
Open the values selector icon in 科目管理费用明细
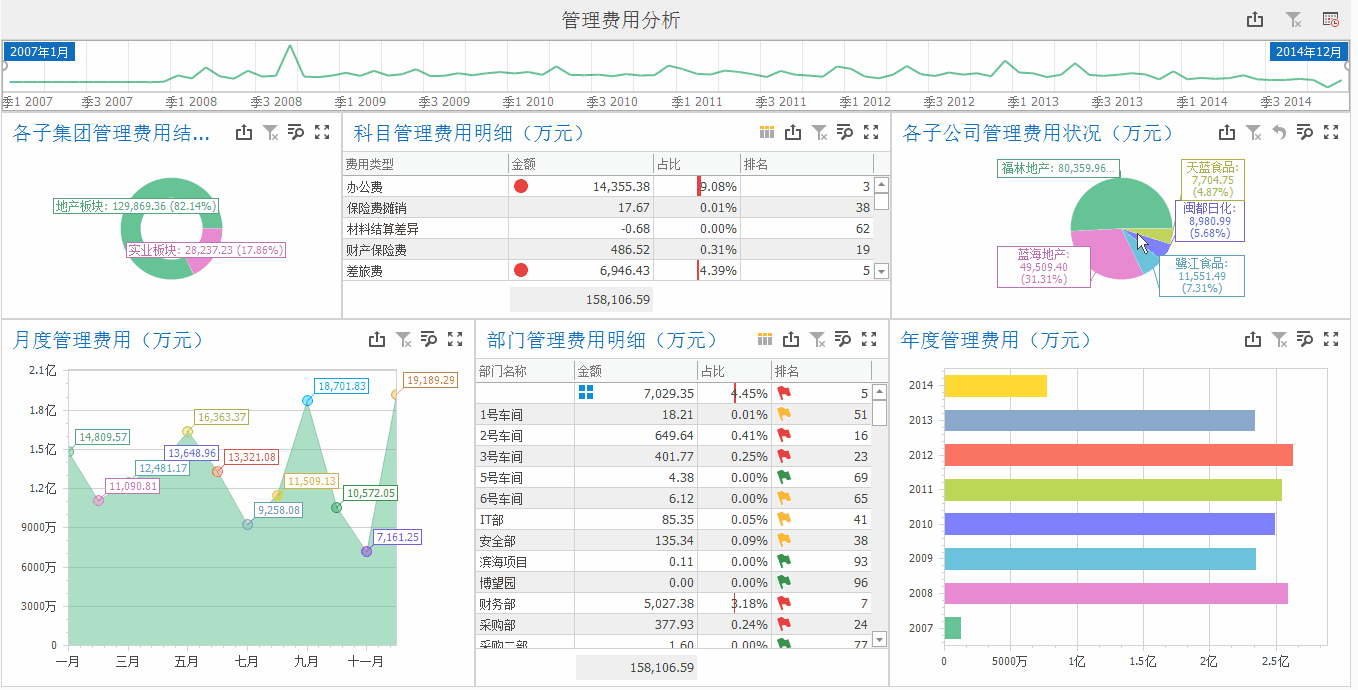pyautogui.click(x=767, y=132)
